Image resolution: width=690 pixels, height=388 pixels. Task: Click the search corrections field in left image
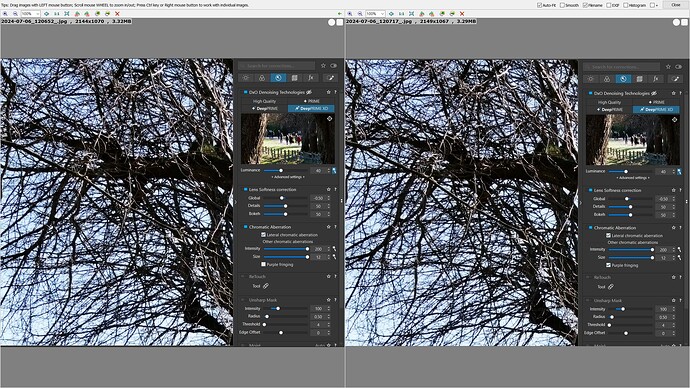point(276,66)
